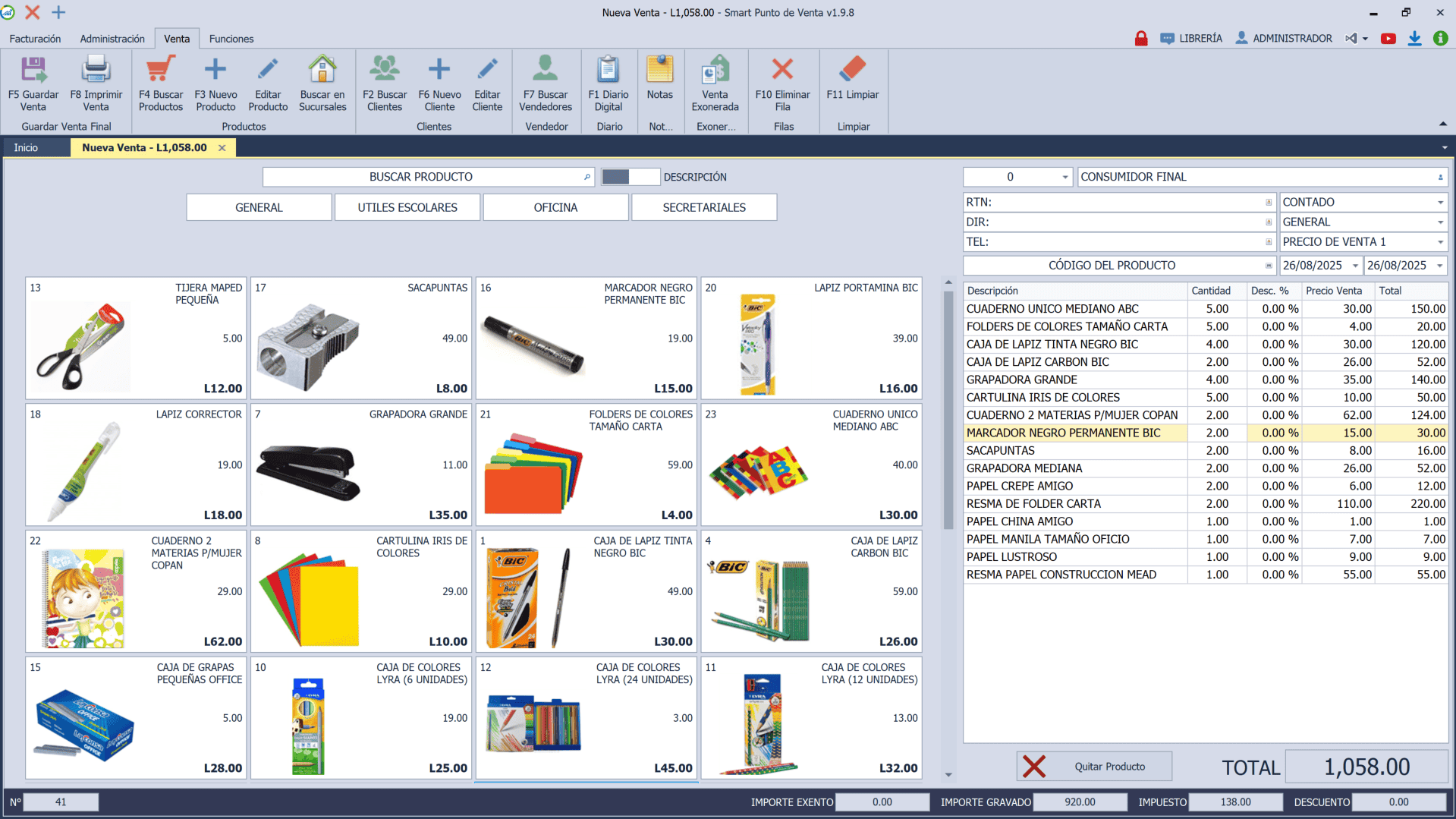Open the first date 26/08/2025 dropdown
Screen dimensions: 1456x819
[x=1355, y=266]
